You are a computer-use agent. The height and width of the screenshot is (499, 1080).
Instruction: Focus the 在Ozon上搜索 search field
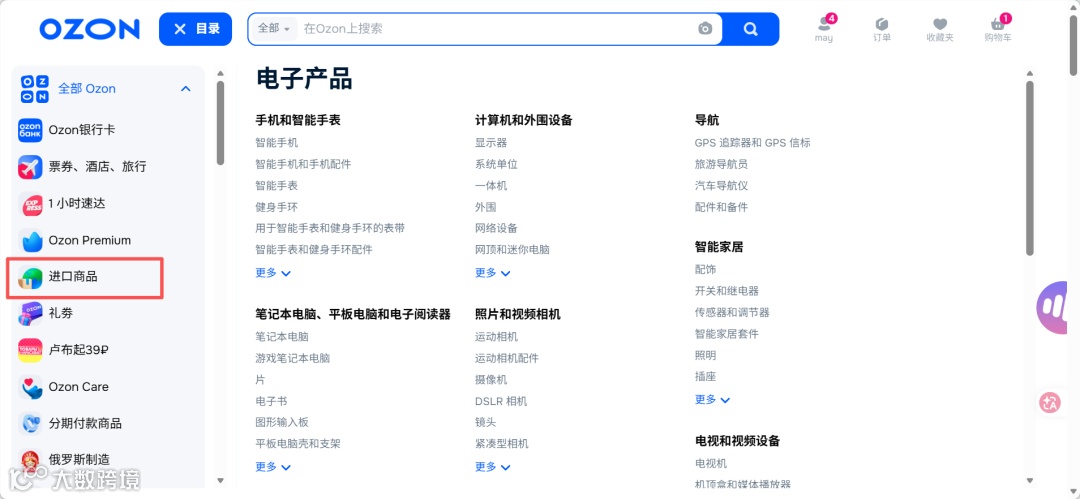[496, 29]
